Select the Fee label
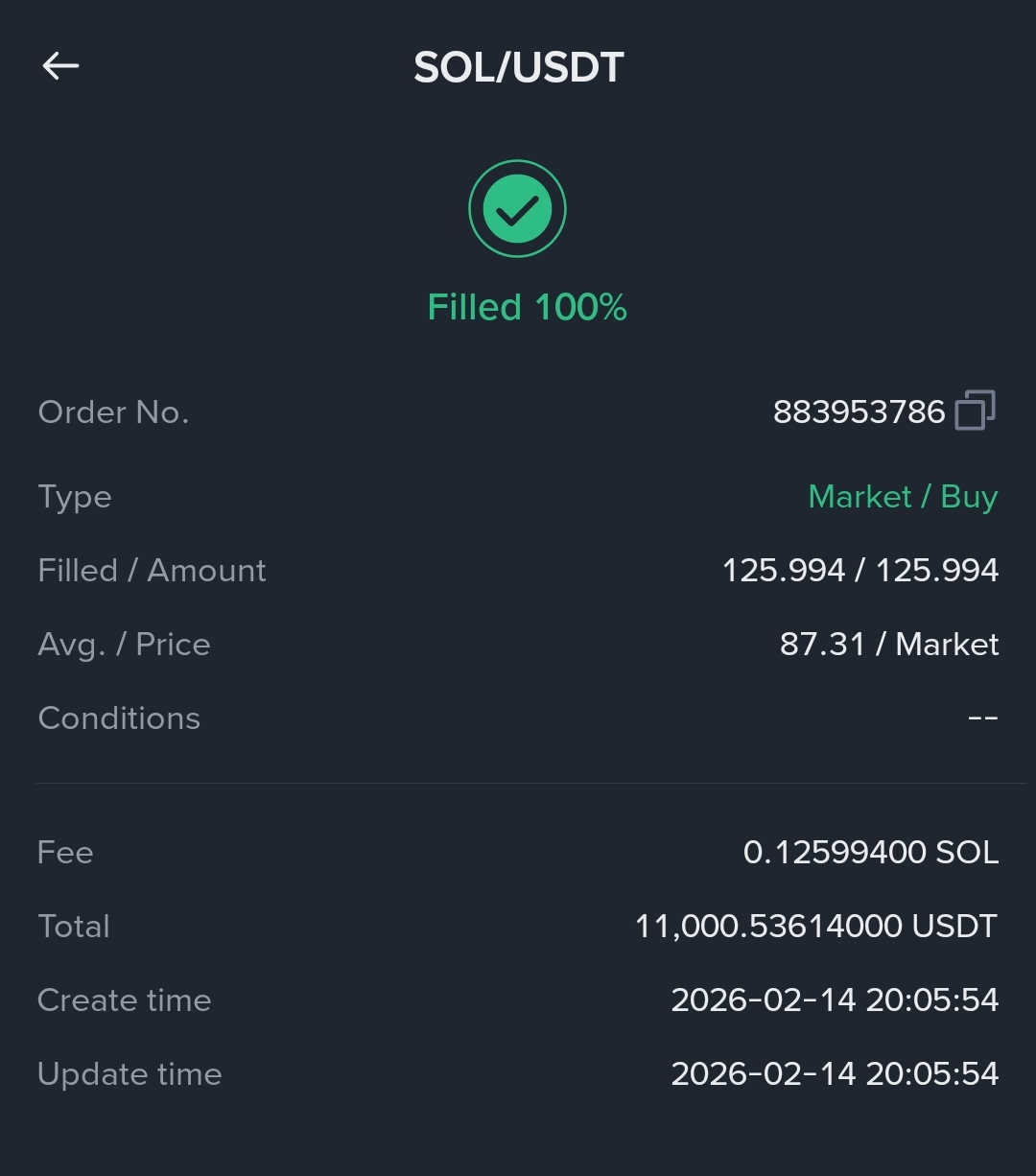Viewport: 1036px width, 1176px height. (x=65, y=853)
